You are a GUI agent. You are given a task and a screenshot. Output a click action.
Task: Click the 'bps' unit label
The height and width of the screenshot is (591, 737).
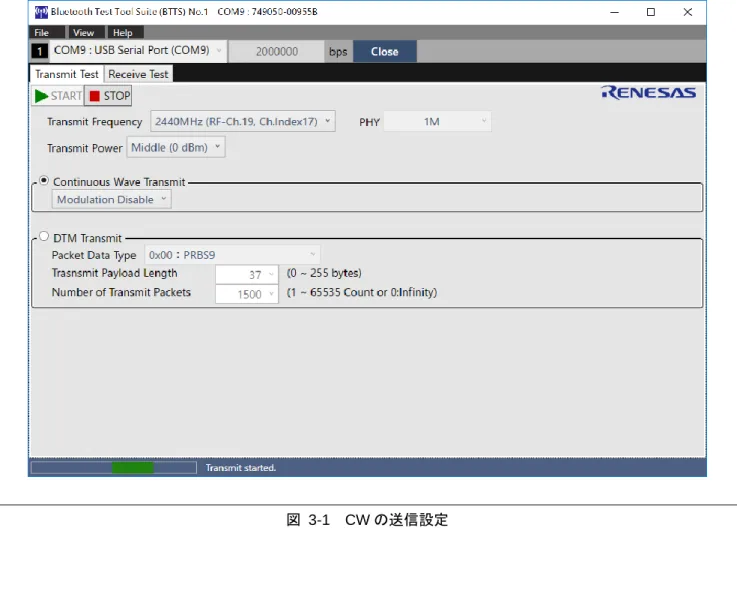point(338,52)
